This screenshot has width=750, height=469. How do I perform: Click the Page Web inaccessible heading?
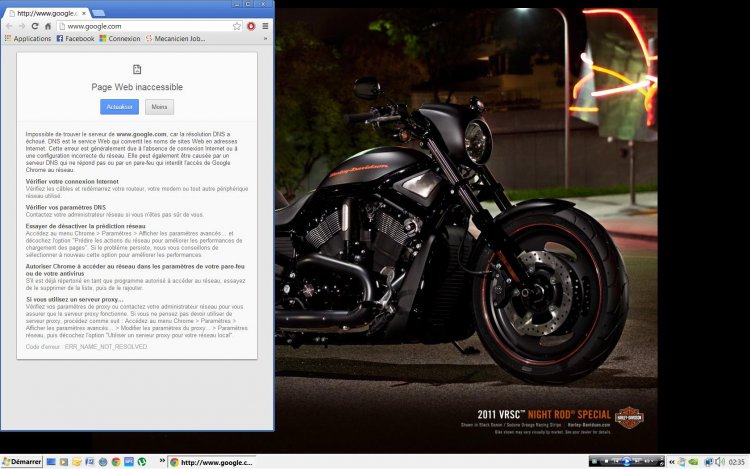137,87
